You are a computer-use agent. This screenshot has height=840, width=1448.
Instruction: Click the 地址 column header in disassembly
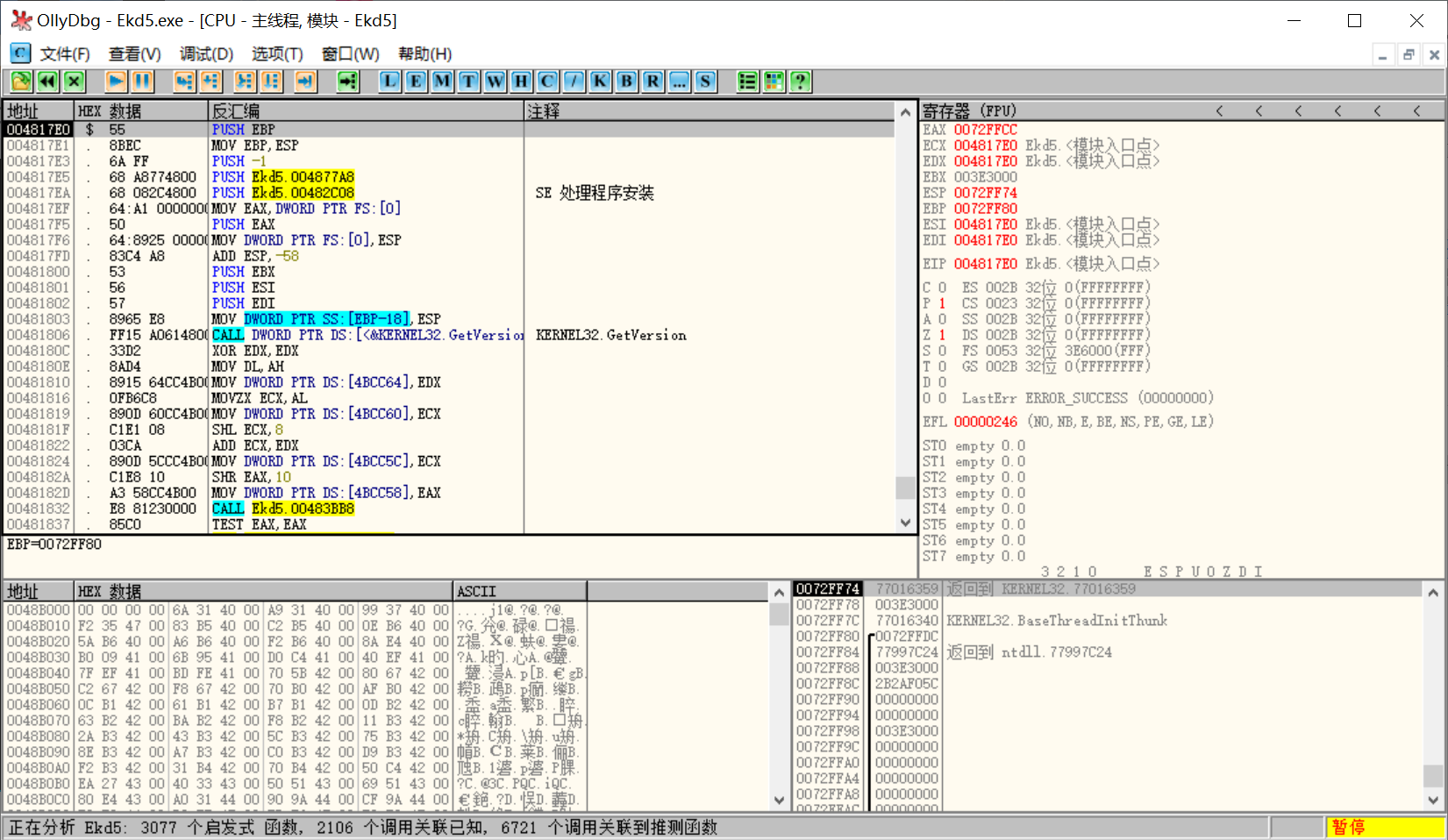coord(38,110)
